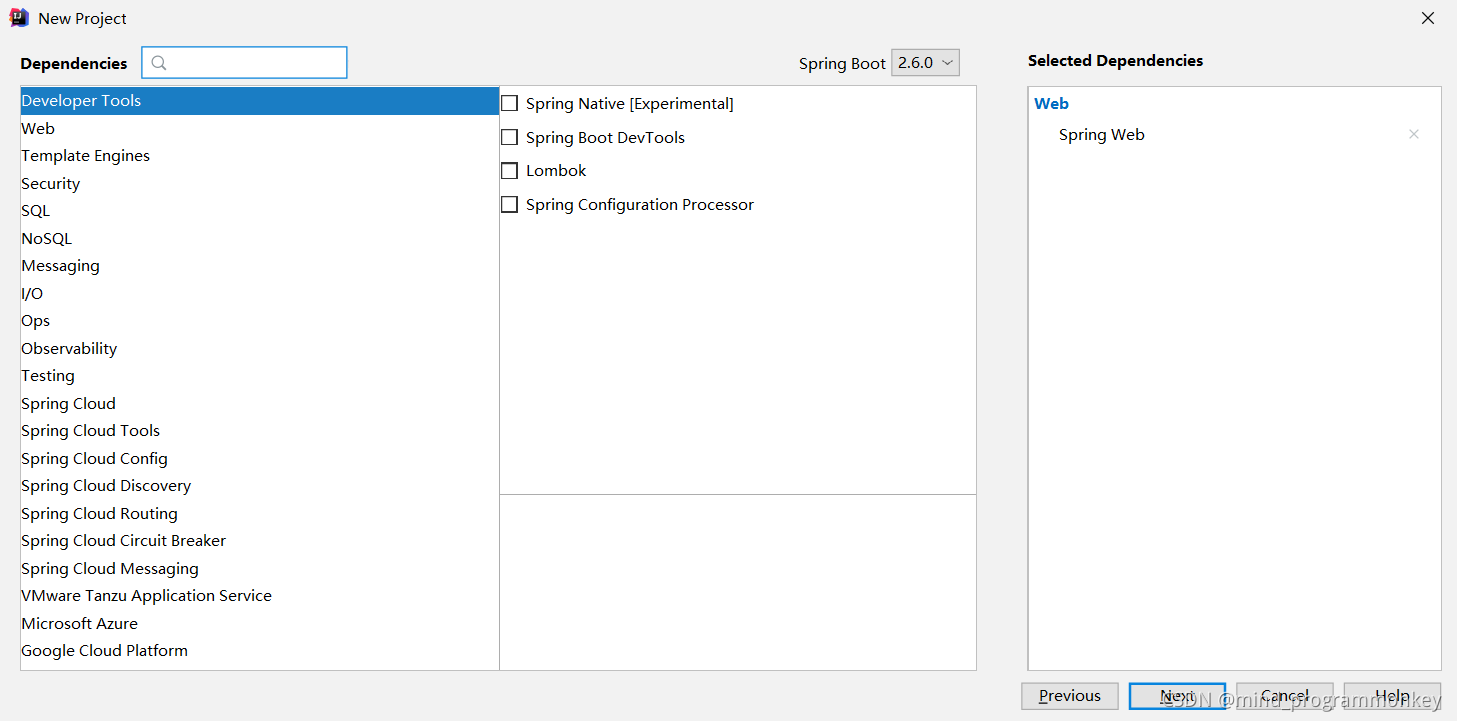Select the I/O category
Screen dimensions: 1457x721
coord(260,293)
